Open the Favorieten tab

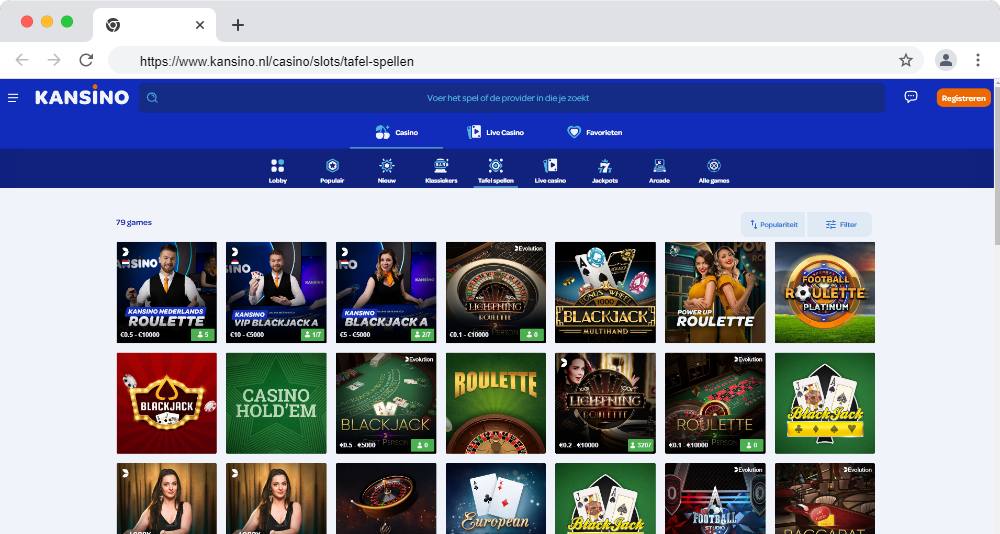click(594, 132)
